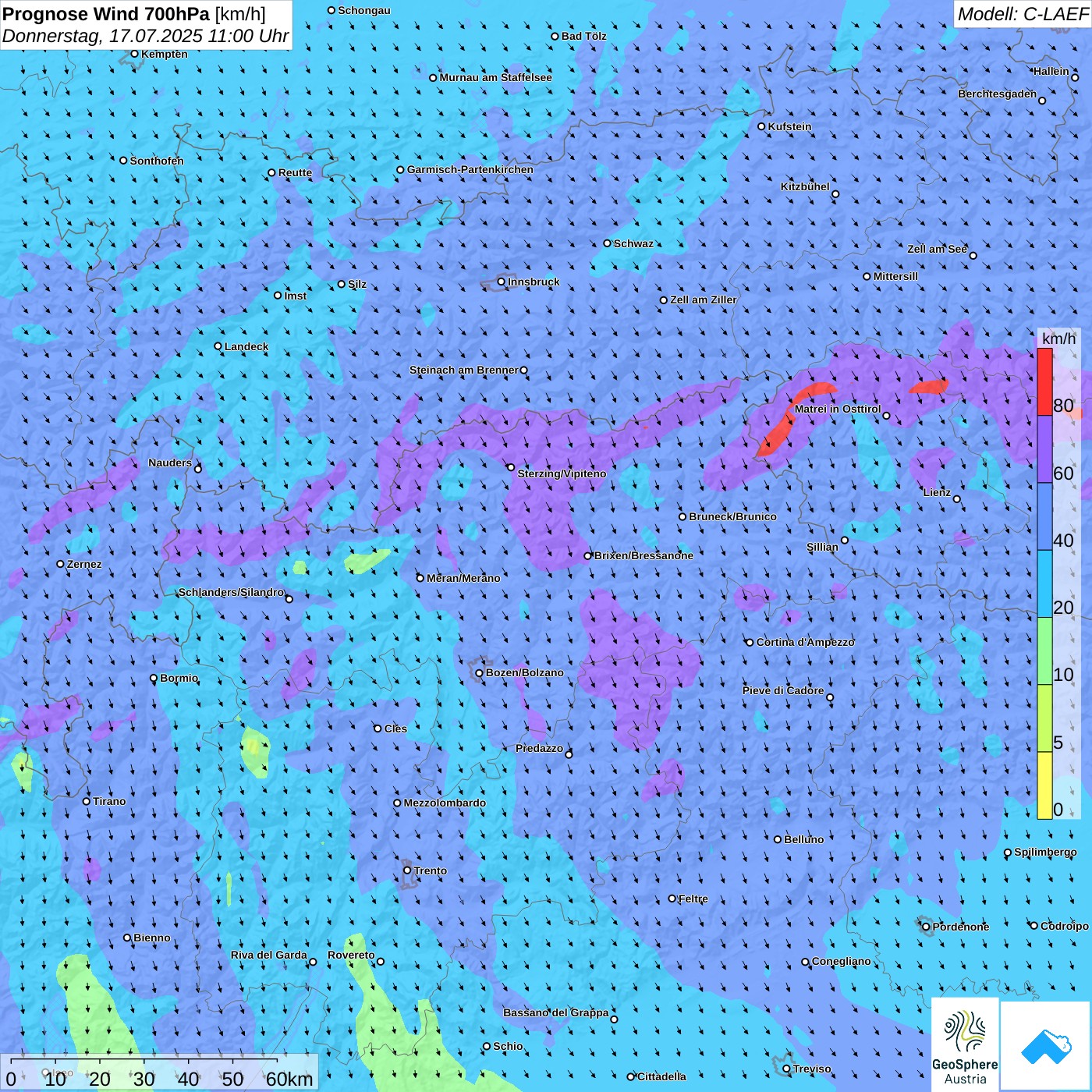Click the Bormio city marker
This screenshot has width=1092, height=1092.
tap(154, 678)
